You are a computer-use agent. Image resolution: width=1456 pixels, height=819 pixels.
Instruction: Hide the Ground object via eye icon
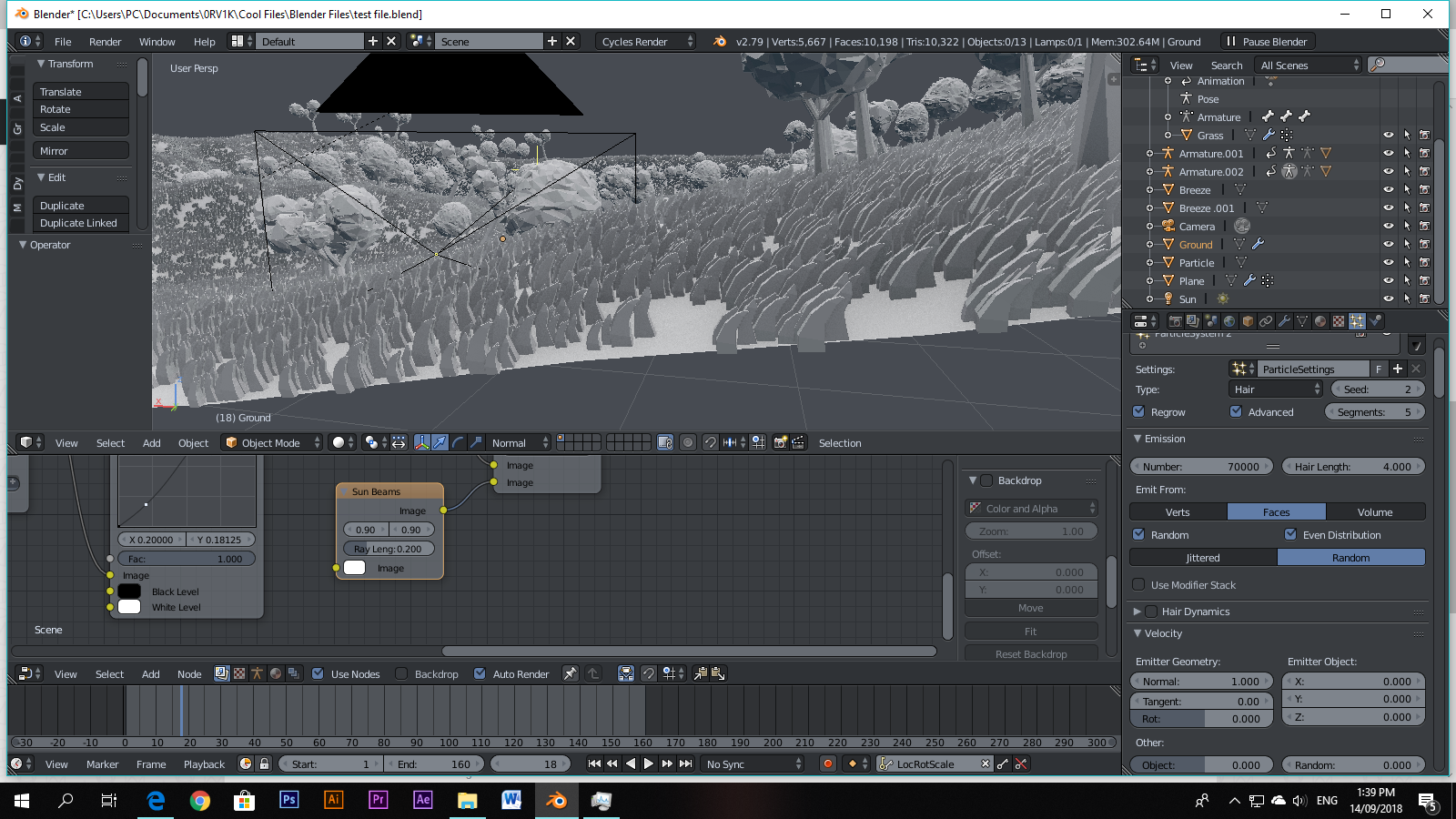coord(1389,244)
